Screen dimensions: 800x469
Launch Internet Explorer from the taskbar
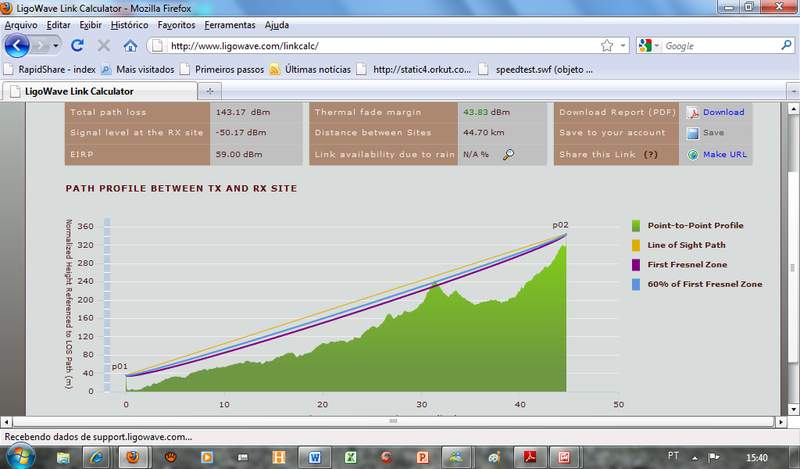[x=95, y=457]
